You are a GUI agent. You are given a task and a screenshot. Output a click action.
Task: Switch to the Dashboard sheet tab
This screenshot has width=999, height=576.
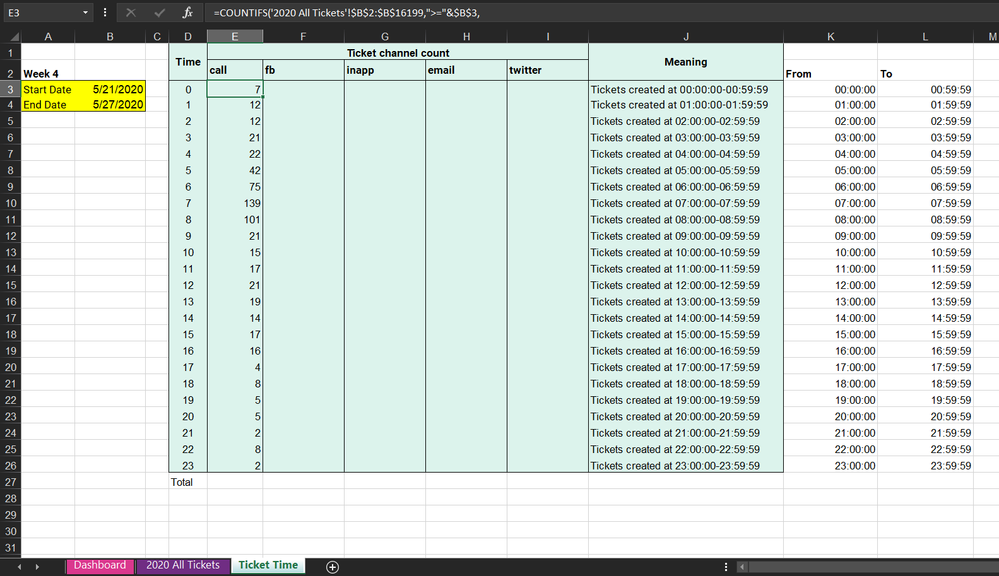[x=99, y=565]
